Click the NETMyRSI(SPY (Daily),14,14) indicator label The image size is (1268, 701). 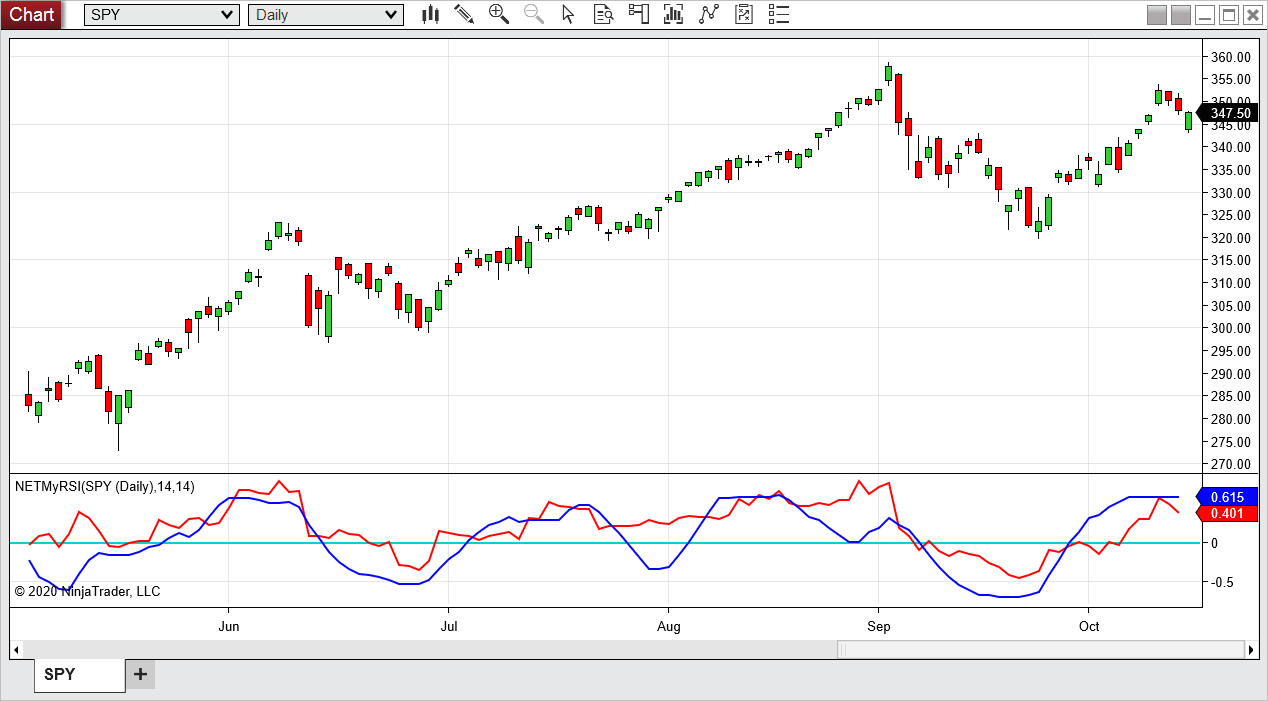[x=105, y=486]
